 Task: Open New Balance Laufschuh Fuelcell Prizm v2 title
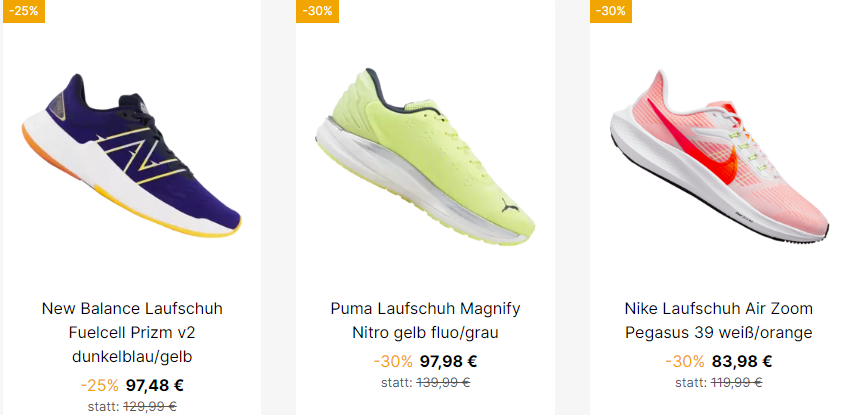tap(132, 332)
